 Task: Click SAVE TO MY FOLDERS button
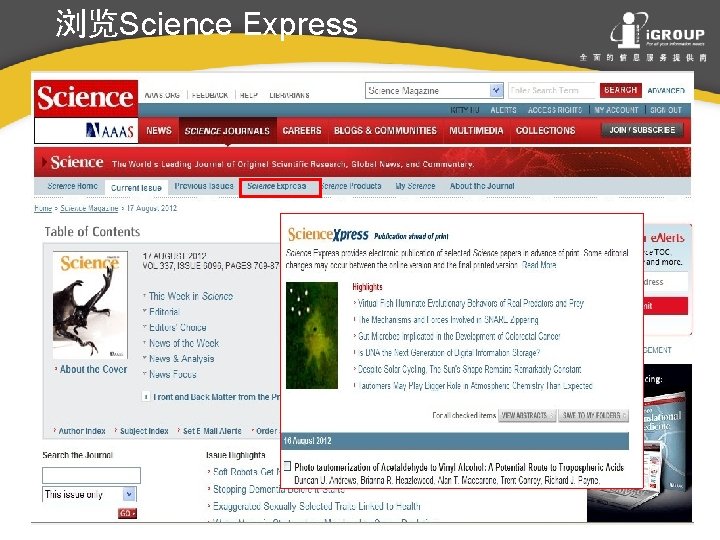(594, 415)
